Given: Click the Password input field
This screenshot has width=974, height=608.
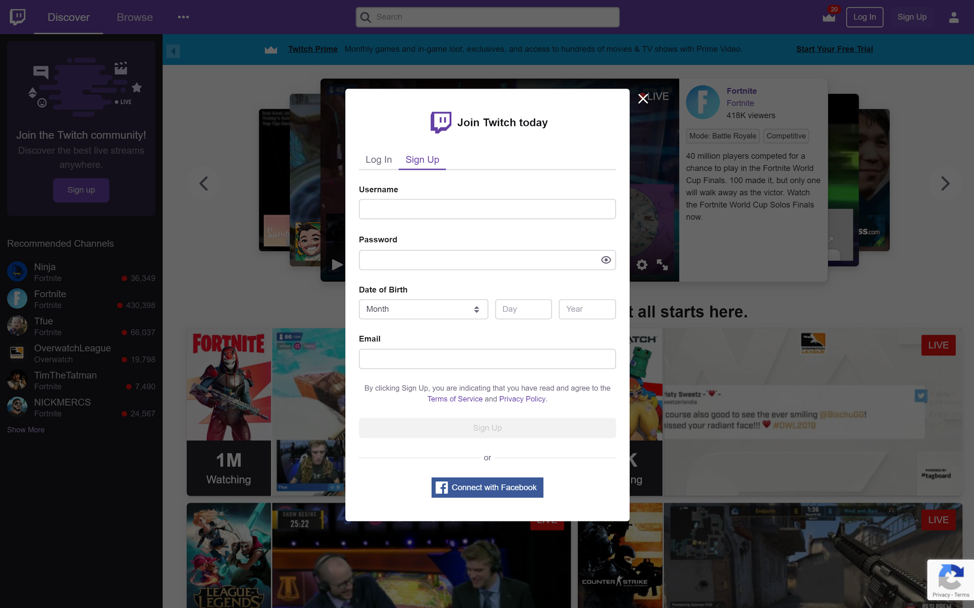Looking at the screenshot, I should [x=487, y=260].
